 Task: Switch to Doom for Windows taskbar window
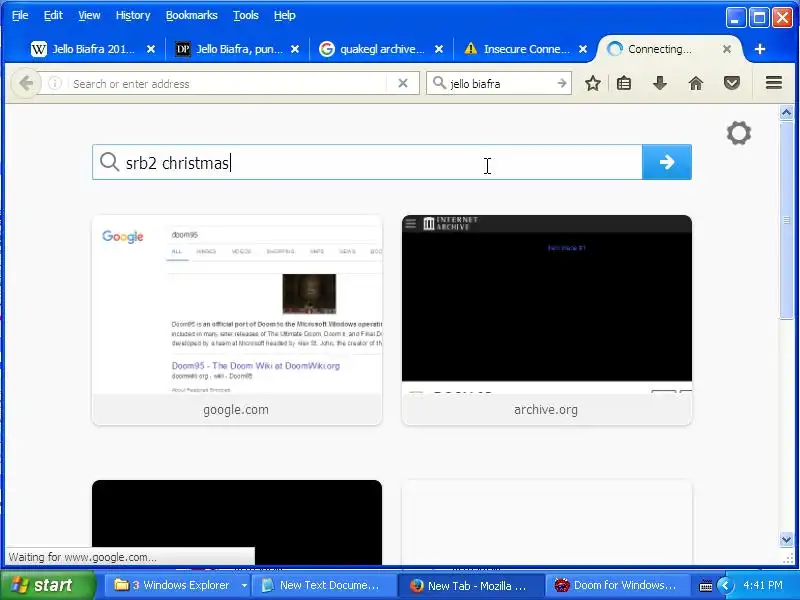point(617,585)
